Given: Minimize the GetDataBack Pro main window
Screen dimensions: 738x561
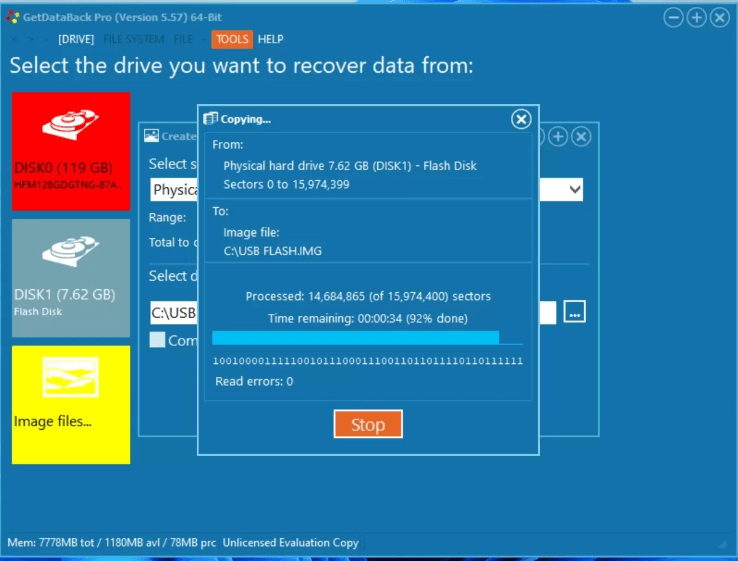Looking at the screenshot, I should pyautogui.click(x=674, y=18).
